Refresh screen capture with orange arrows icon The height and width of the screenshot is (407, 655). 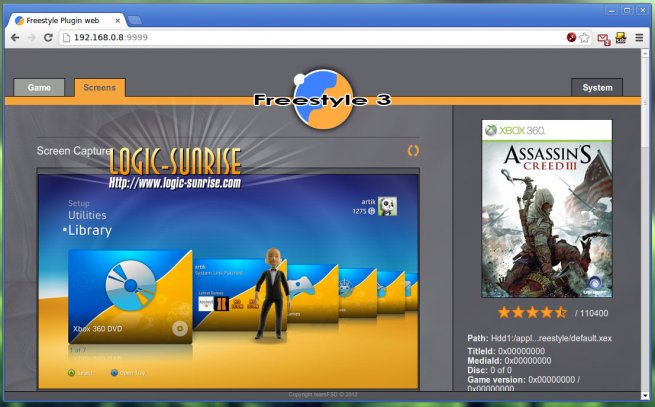(413, 151)
